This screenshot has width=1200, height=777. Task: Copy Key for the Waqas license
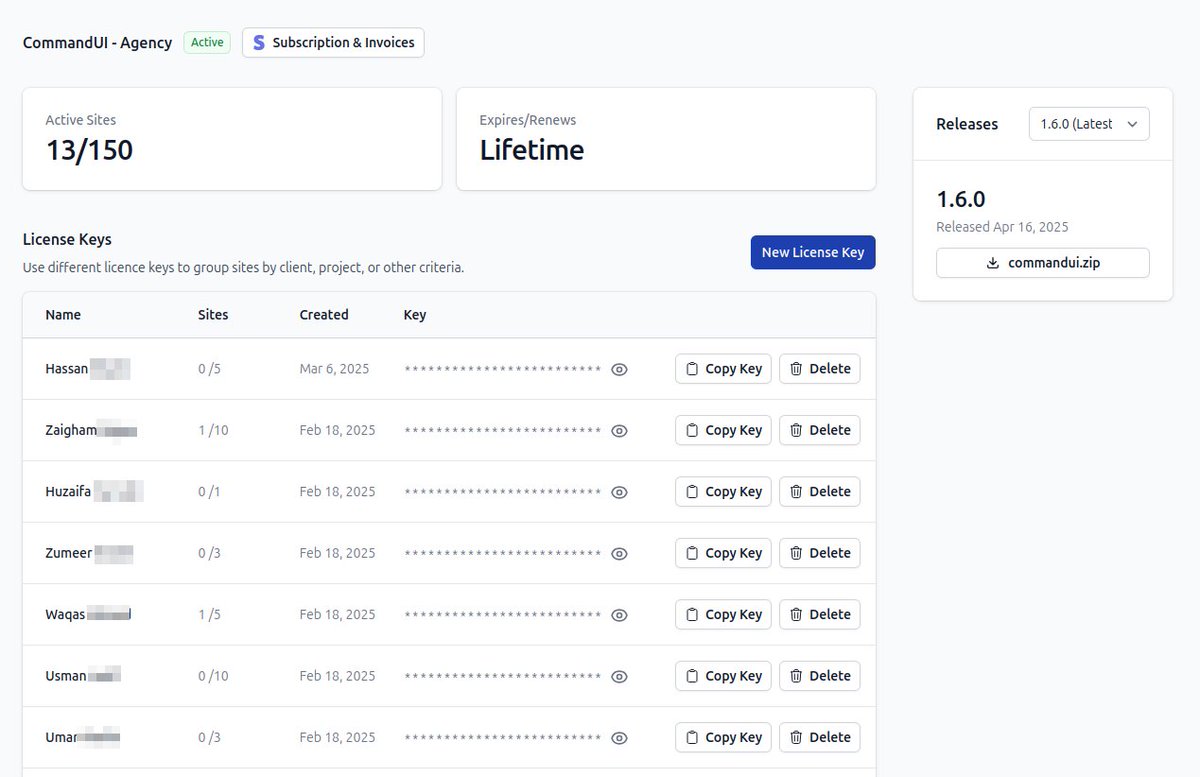click(x=723, y=614)
